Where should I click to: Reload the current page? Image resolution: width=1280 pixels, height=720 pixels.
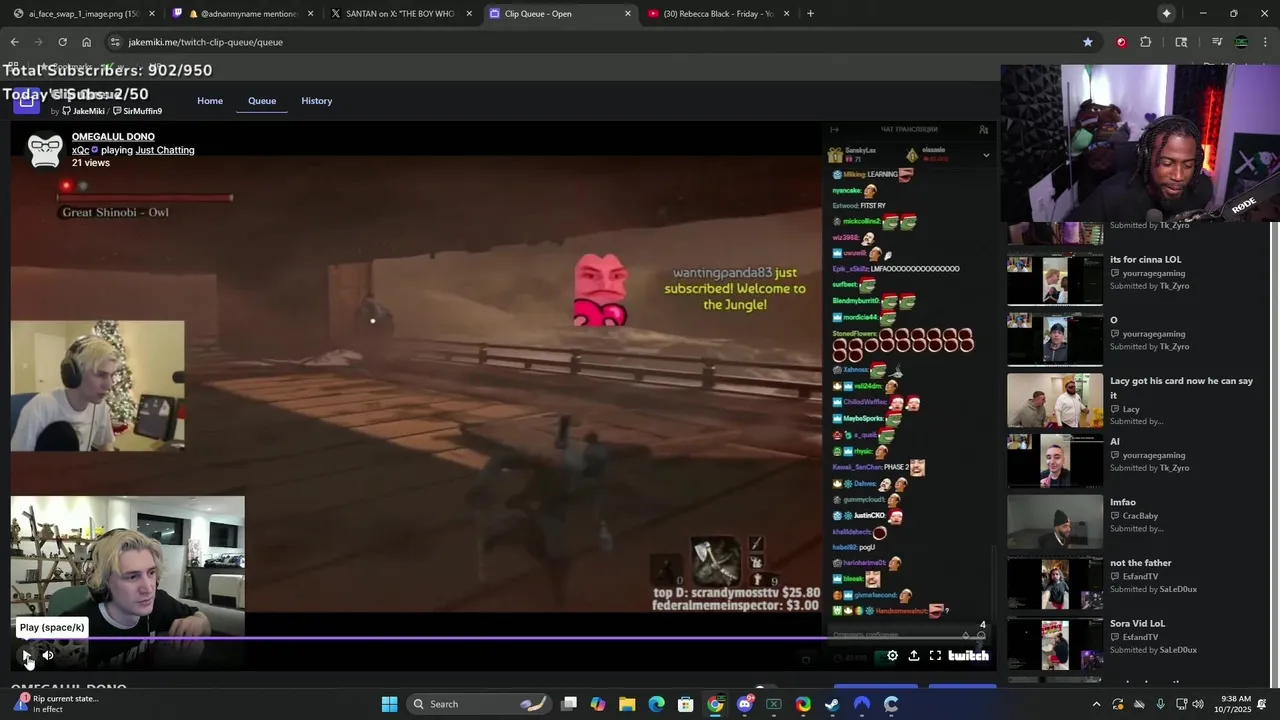pyautogui.click(x=62, y=42)
